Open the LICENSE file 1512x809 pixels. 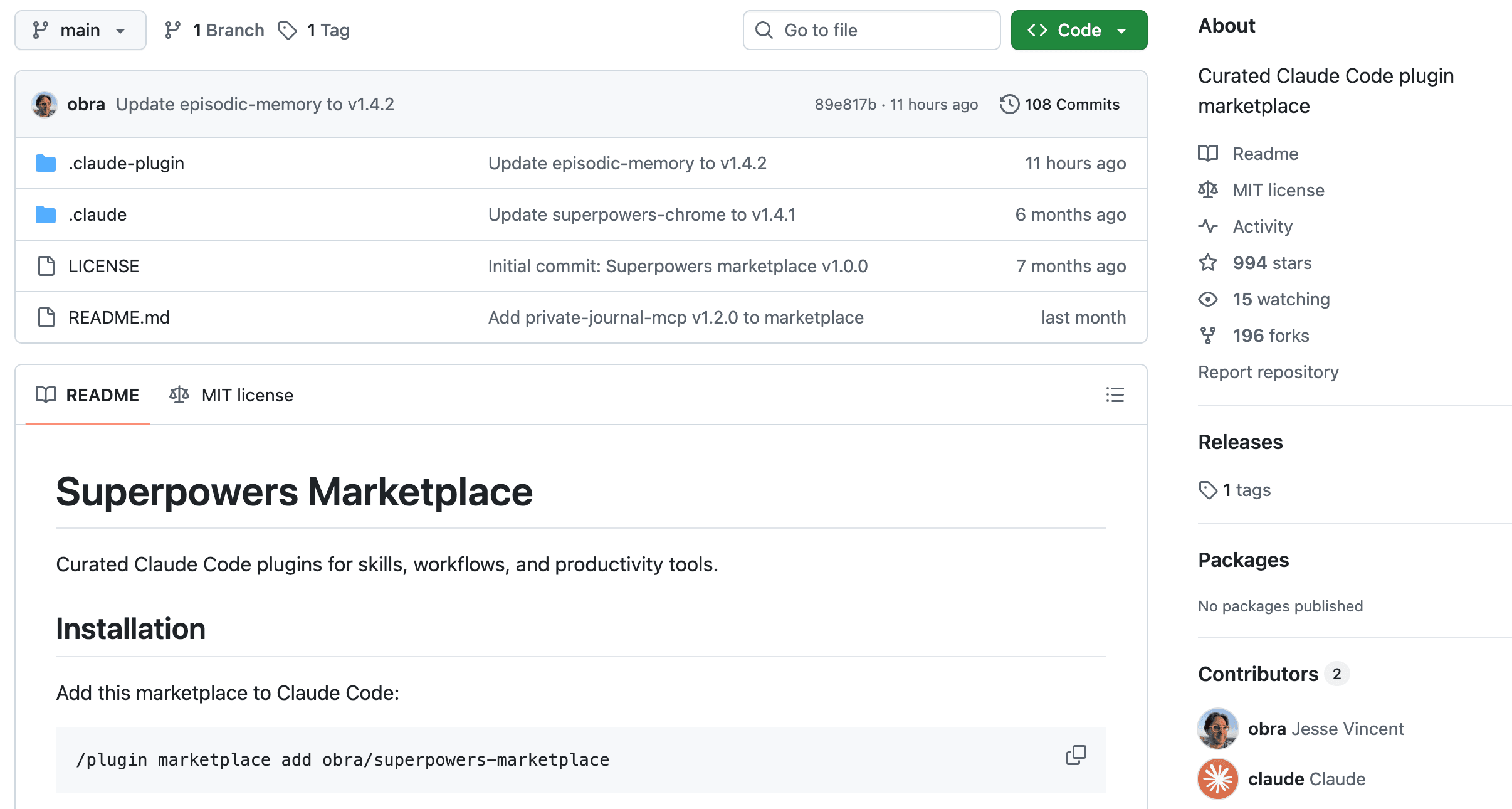(103, 266)
